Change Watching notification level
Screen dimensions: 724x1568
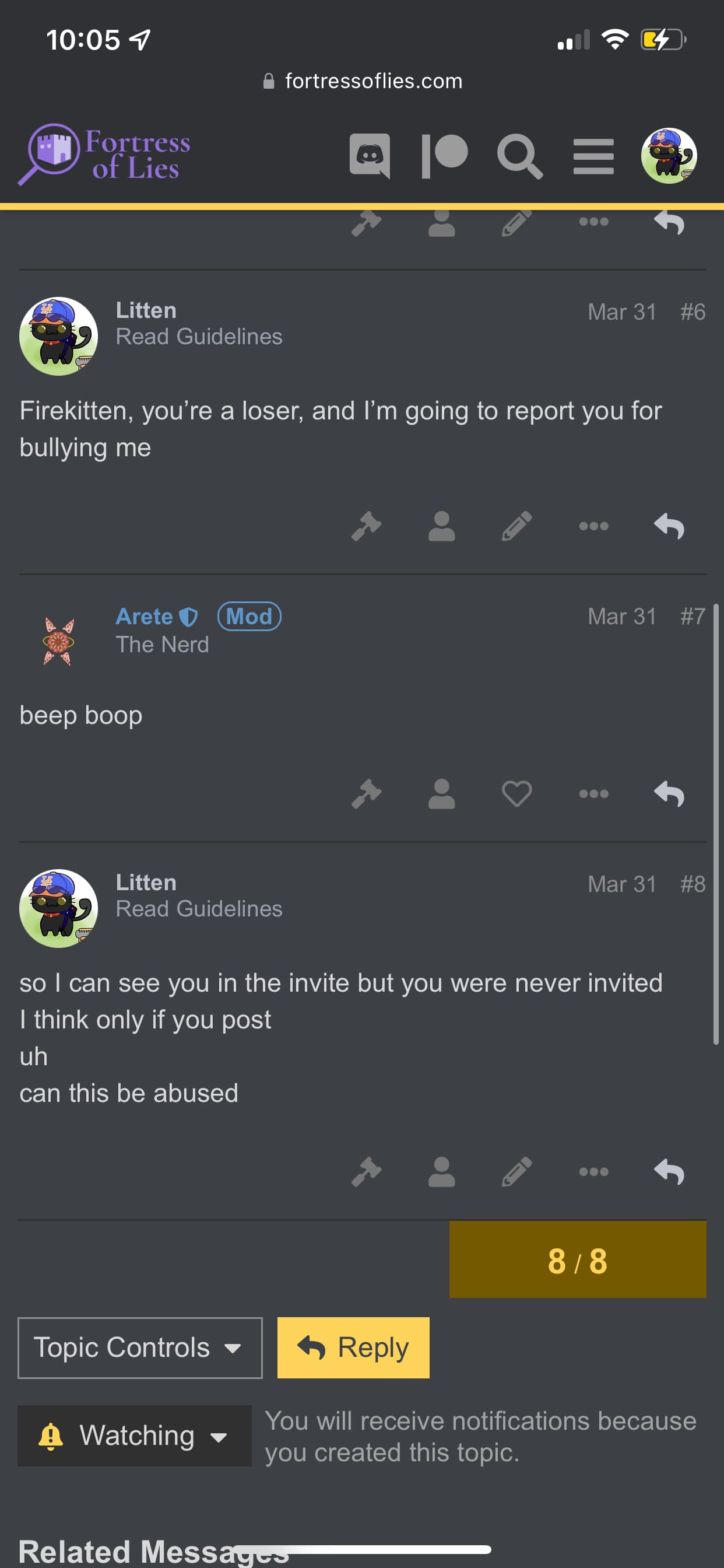(135, 1436)
